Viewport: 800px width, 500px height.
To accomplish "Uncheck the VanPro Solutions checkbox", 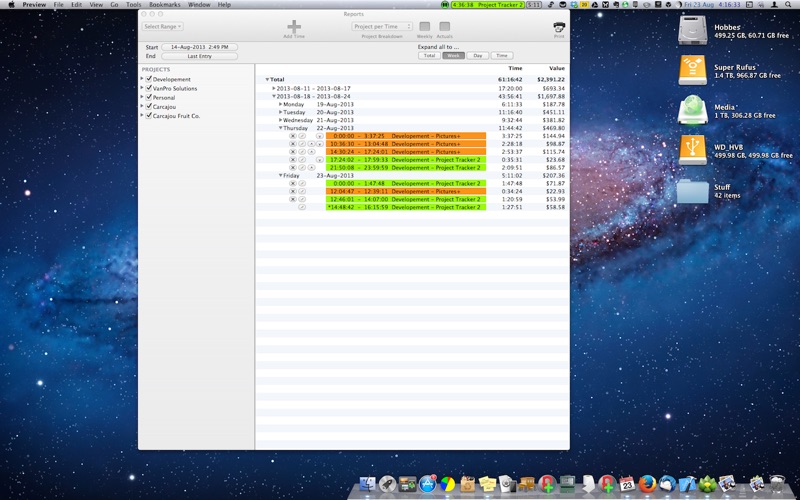I will pyautogui.click(x=149, y=88).
